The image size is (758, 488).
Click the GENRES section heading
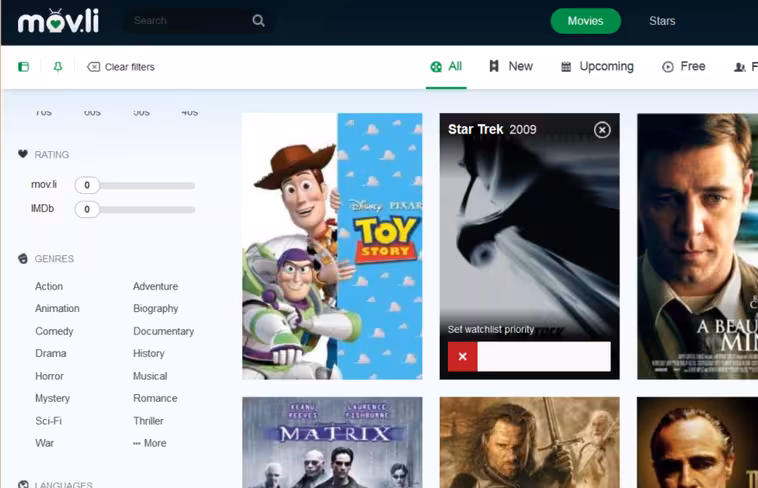point(54,259)
